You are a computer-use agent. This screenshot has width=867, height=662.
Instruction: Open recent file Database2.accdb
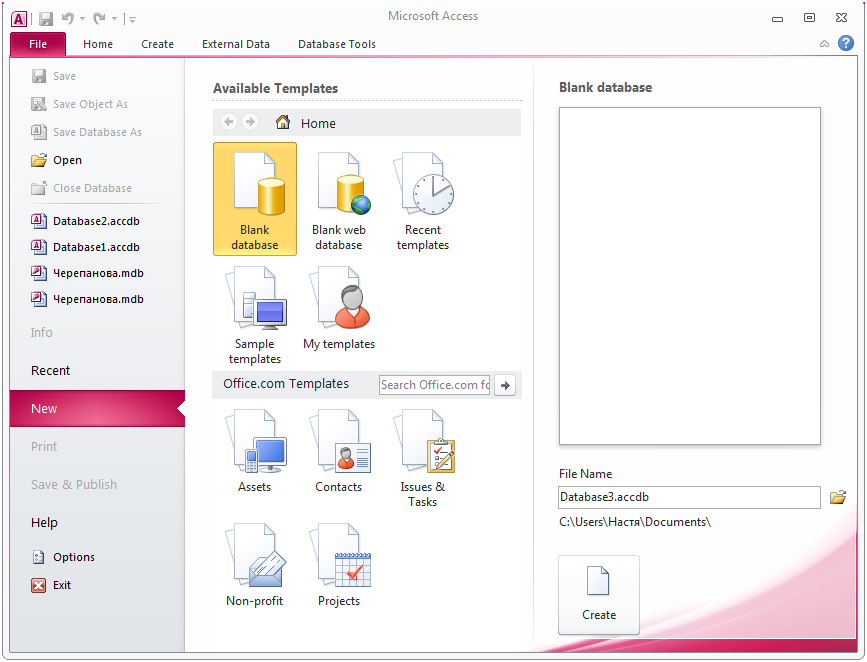click(85, 221)
